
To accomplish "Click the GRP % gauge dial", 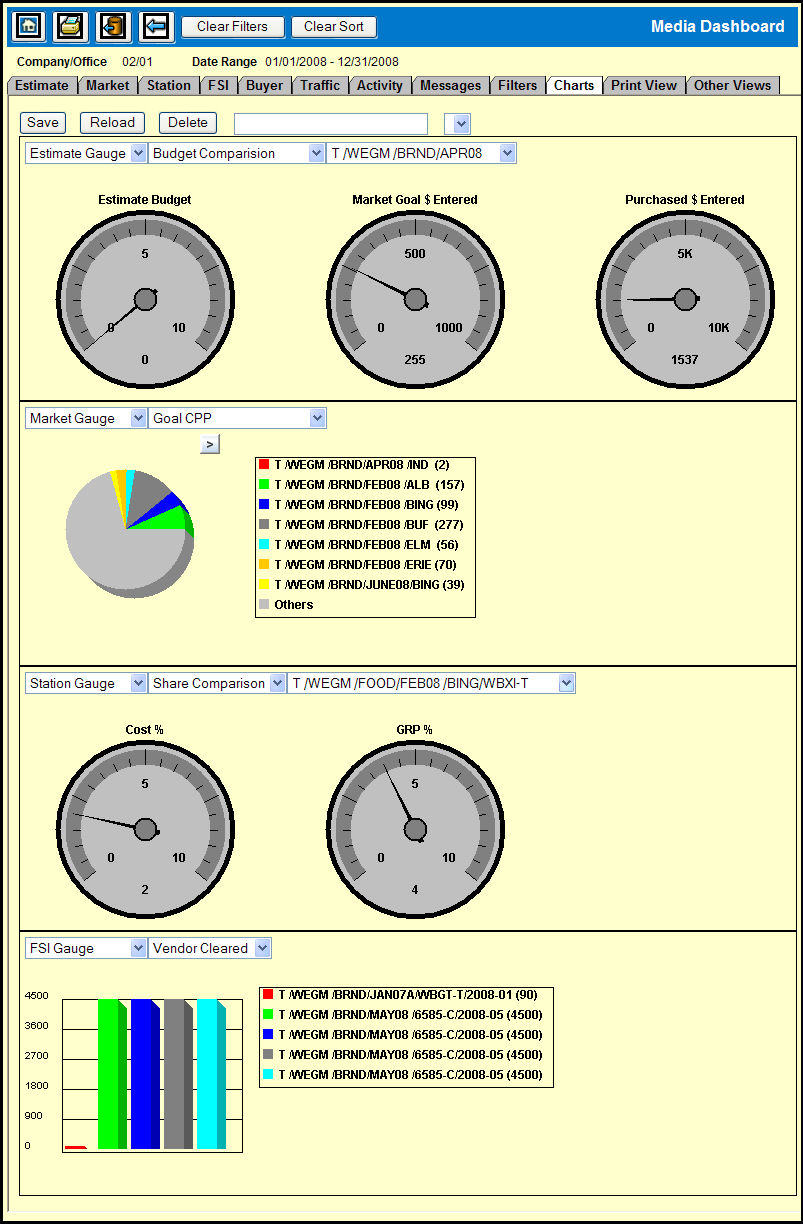I will click(415, 829).
